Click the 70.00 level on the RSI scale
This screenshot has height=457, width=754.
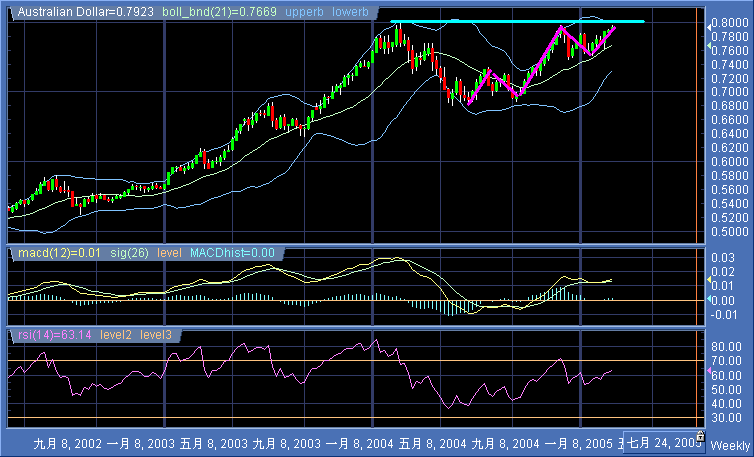(724, 360)
